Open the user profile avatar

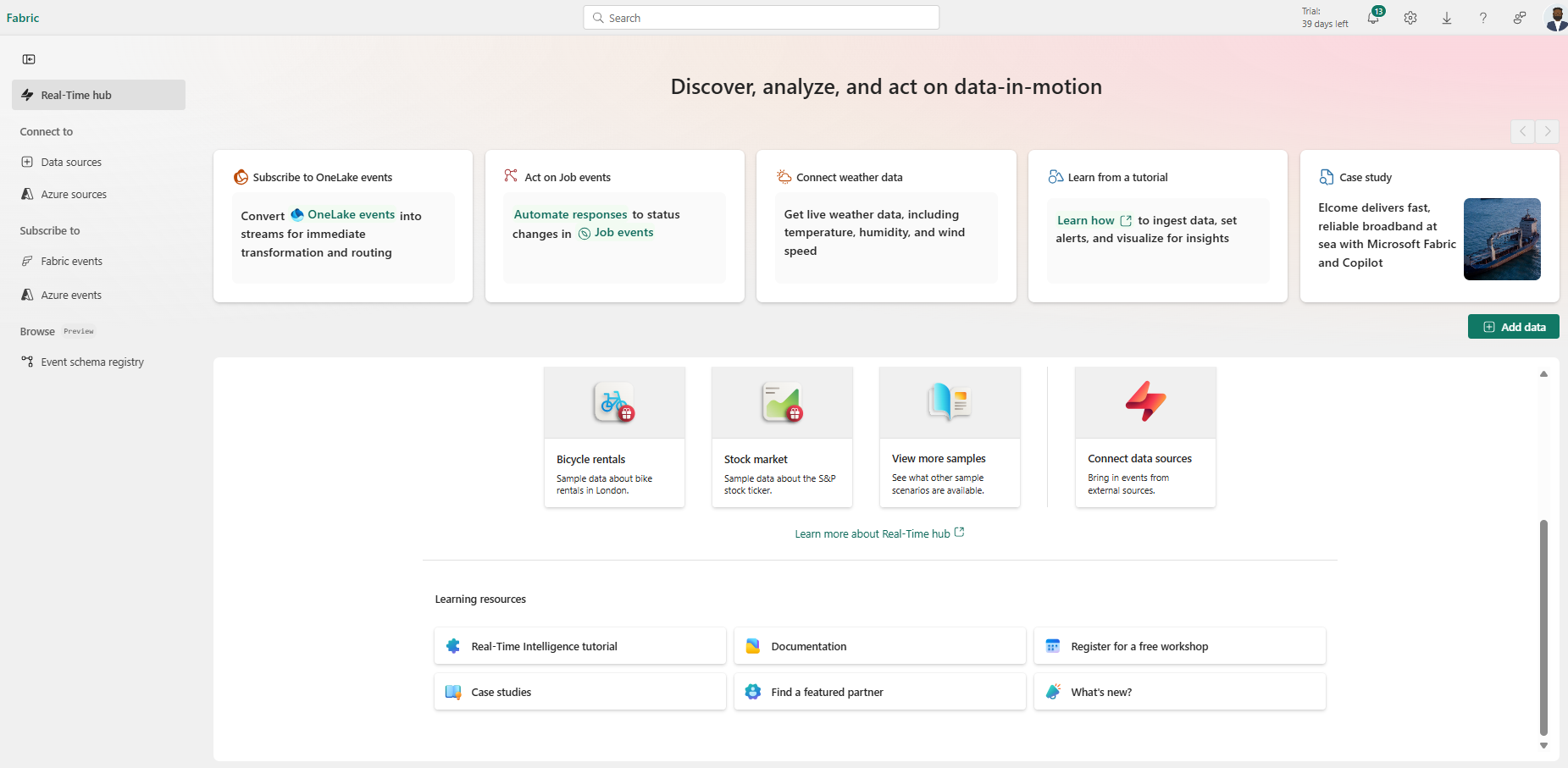1555,18
